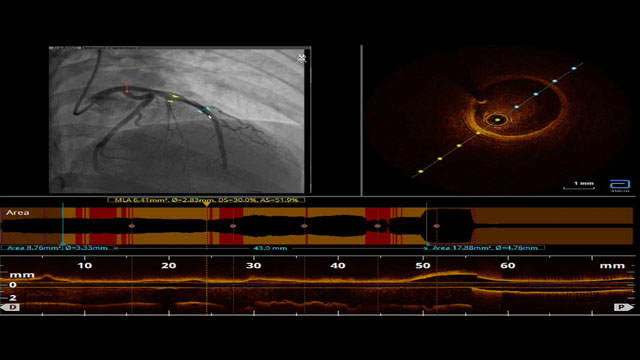Click the MLA 6.41mm² measurement label
This screenshot has width=640, height=360.
(206, 200)
